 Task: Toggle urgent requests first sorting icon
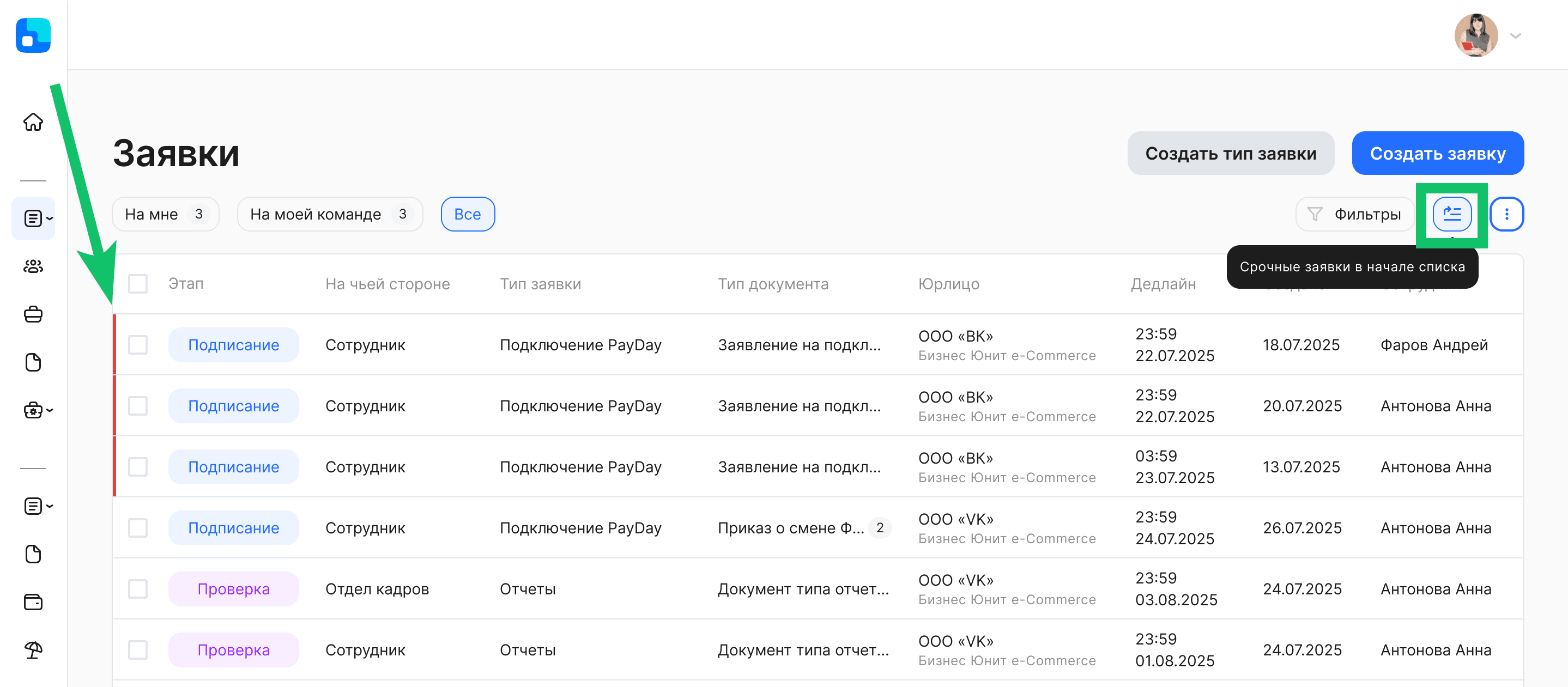1452,214
